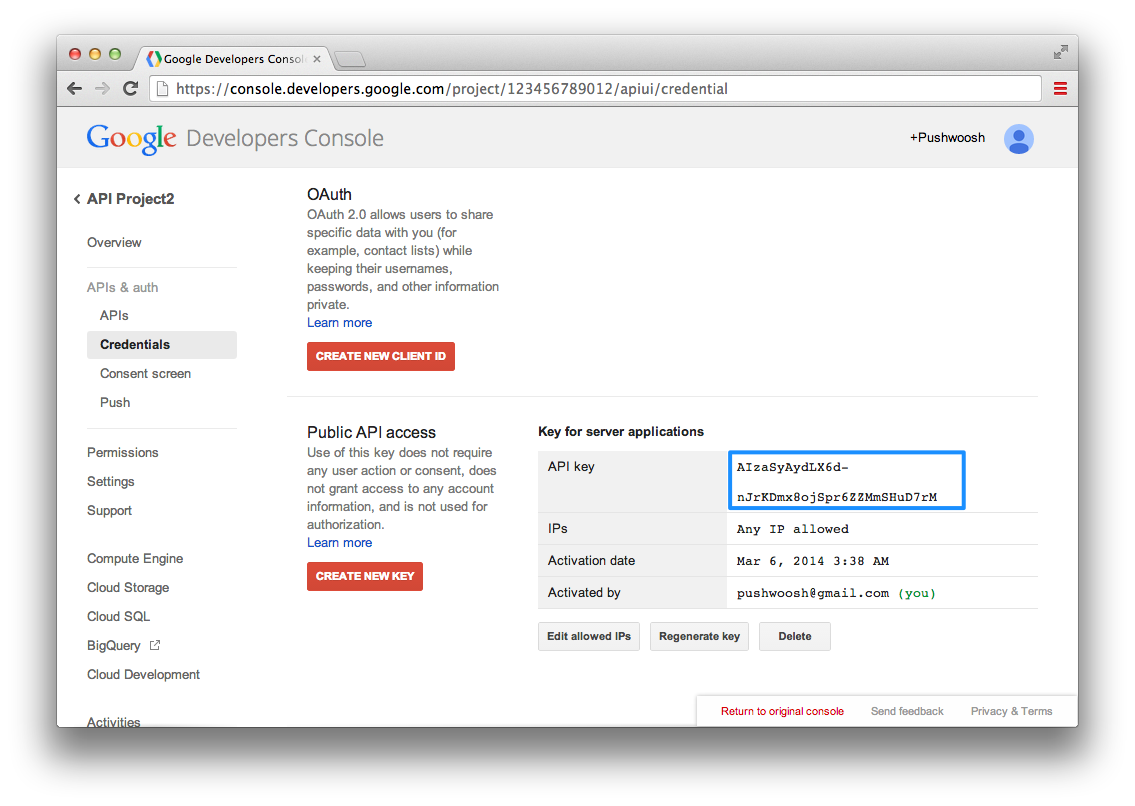Go back using the browser back arrow
Image resolution: width=1135 pixels, height=806 pixels.
coord(75,88)
